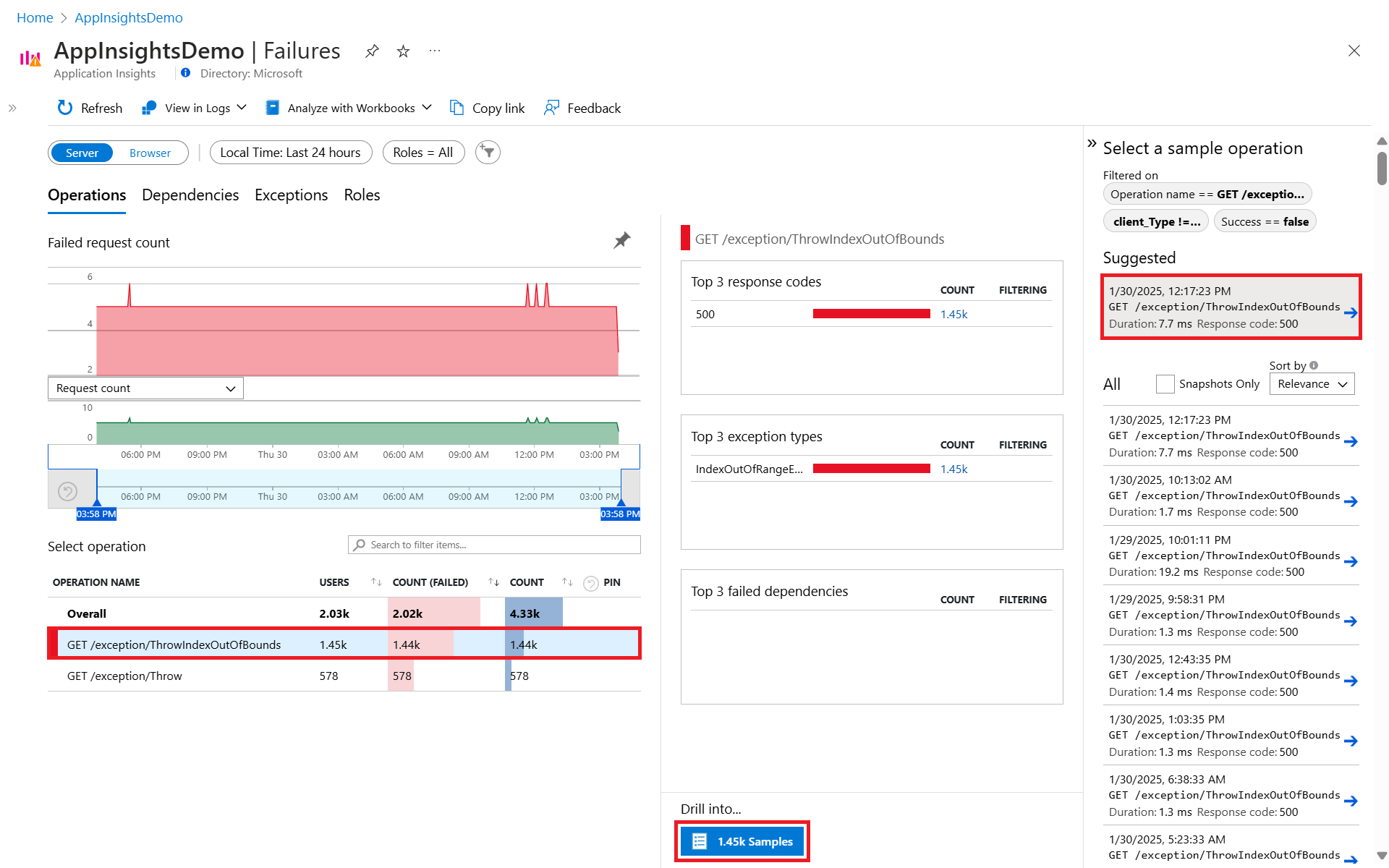Click the Search to filter items field
This screenshot has width=1389, height=868.
pos(494,545)
